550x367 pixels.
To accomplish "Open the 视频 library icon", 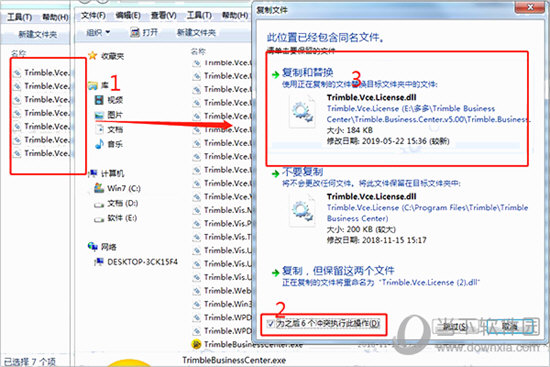I will [x=99, y=100].
